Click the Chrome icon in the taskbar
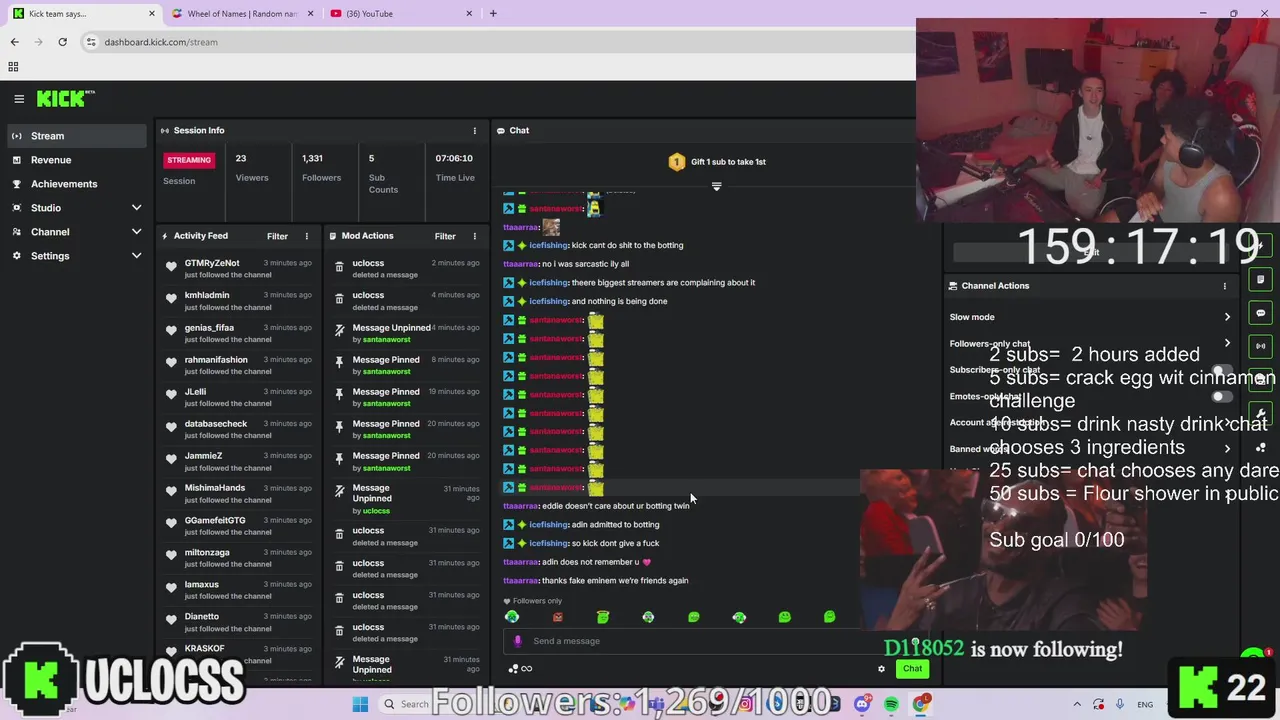 [920, 704]
